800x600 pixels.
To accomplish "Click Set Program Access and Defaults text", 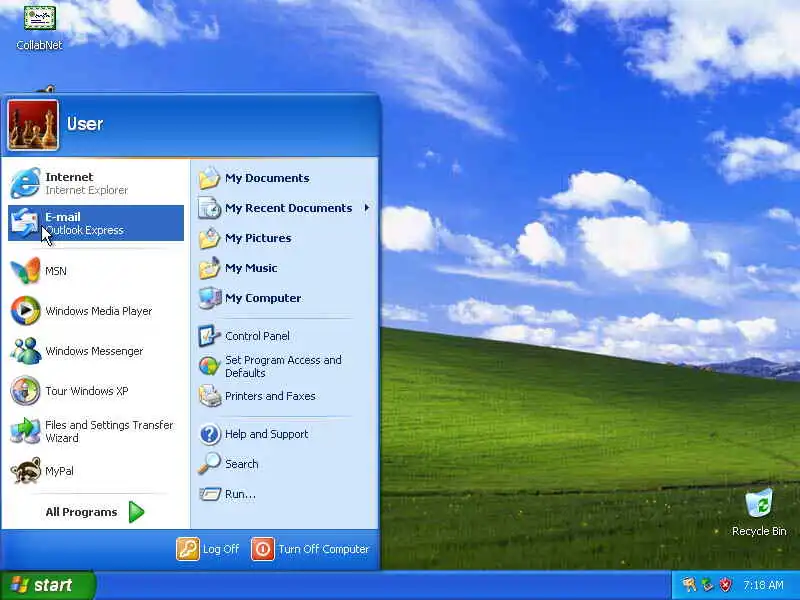I will (283, 366).
